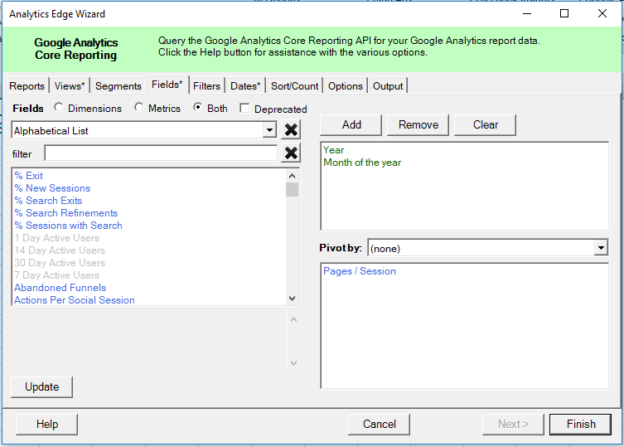Image resolution: width=624 pixels, height=447 pixels.
Task: Select 'Abandoned Funnels' field
Action: click(60, 287)
